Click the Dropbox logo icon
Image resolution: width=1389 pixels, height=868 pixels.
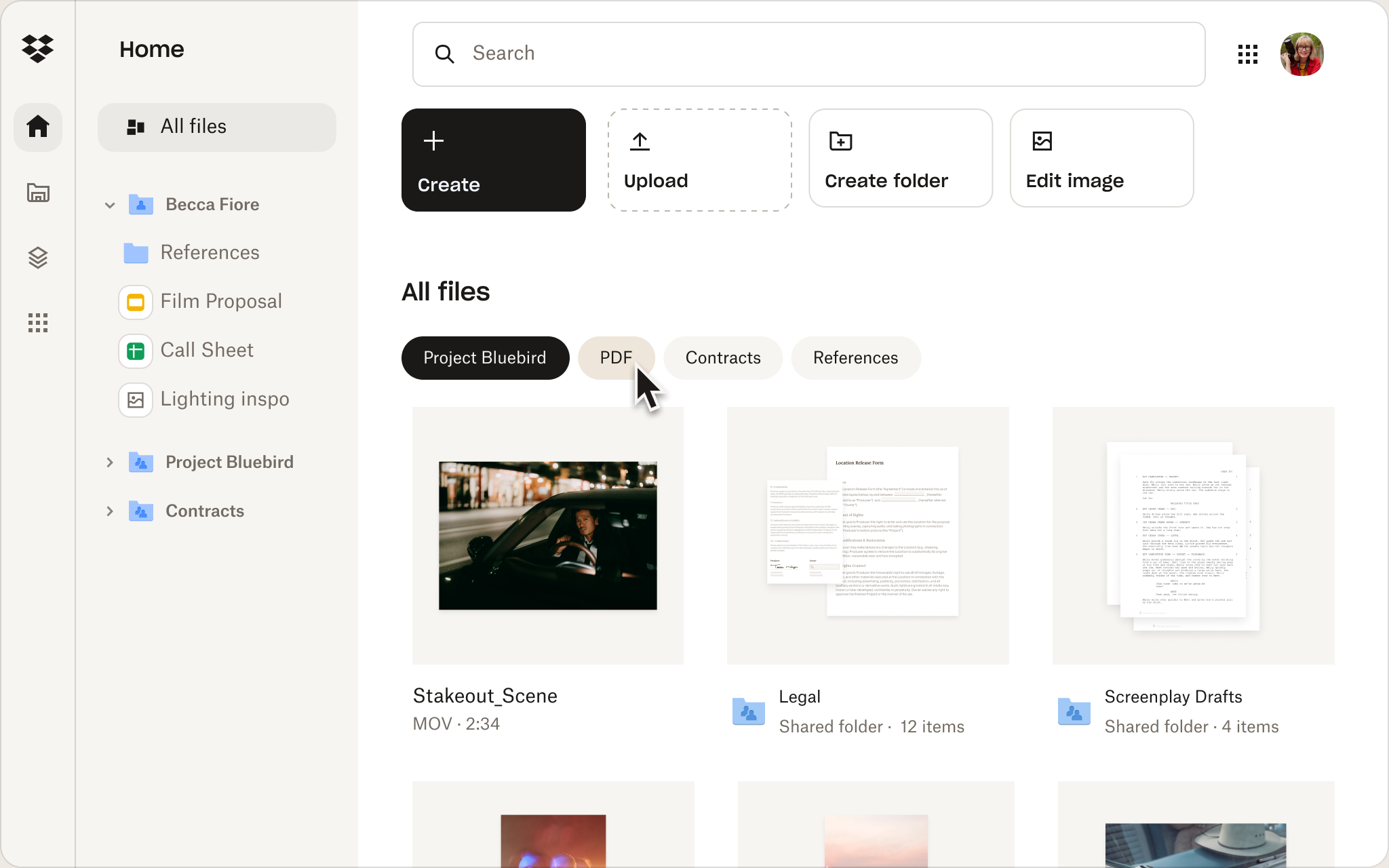[x=39, y=48]
